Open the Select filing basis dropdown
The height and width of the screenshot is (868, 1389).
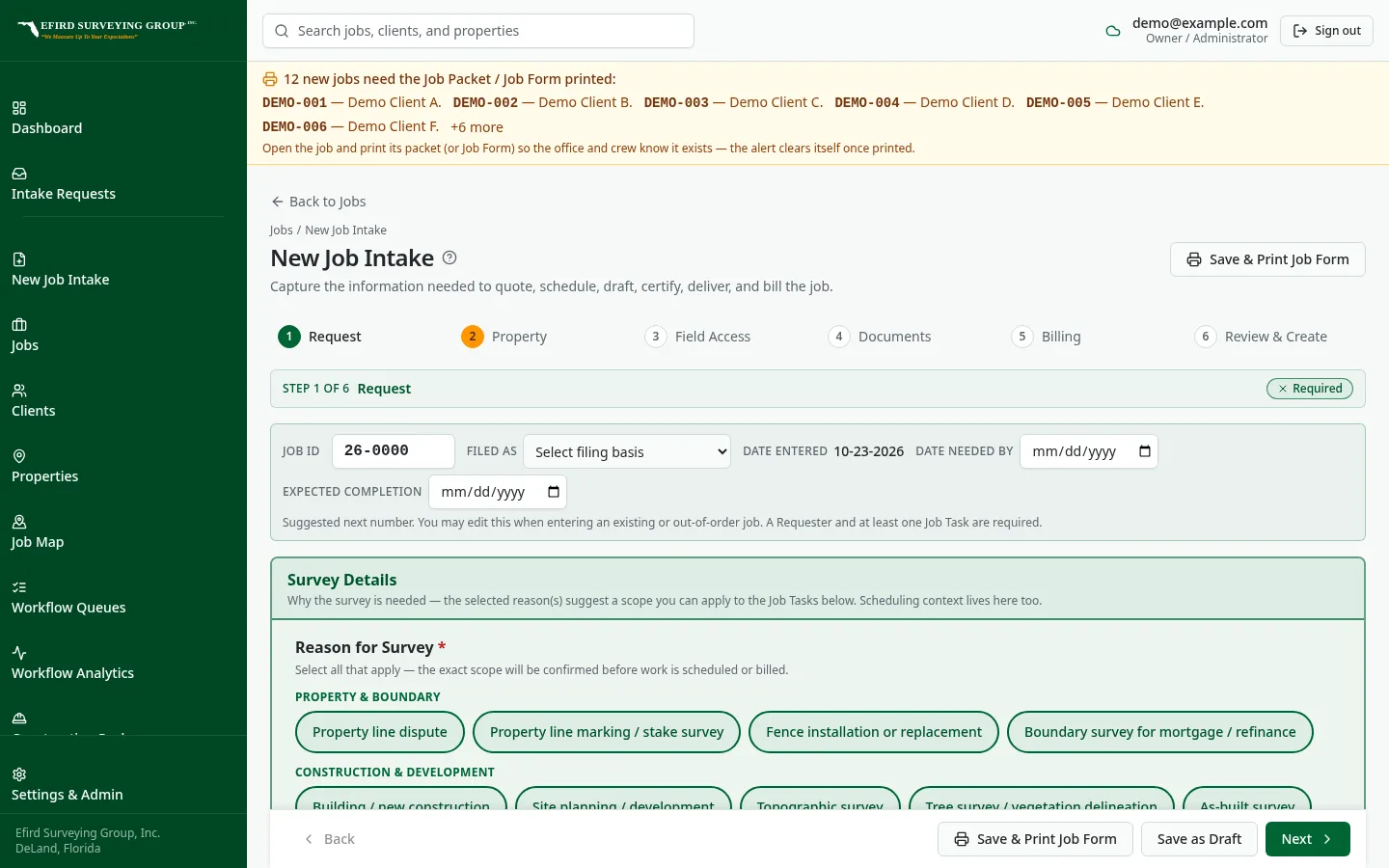(x=627, y=451)
